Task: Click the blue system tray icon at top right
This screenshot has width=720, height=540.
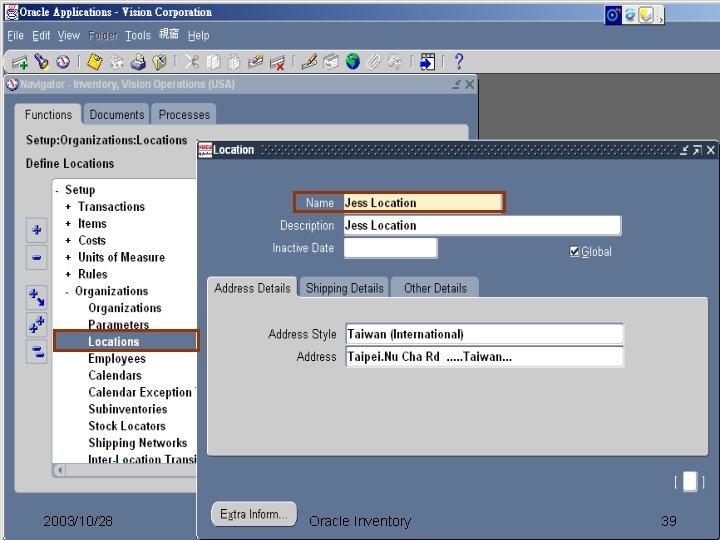Action: (x=613, y=15)
